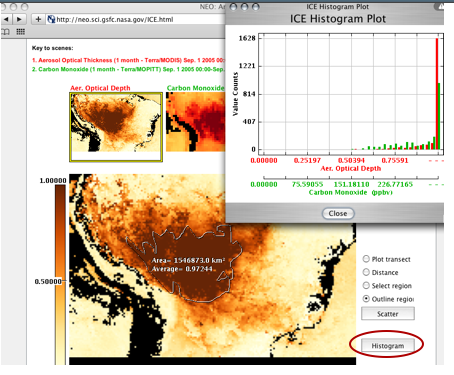Click the Scatter button

(x=388, y=314)
